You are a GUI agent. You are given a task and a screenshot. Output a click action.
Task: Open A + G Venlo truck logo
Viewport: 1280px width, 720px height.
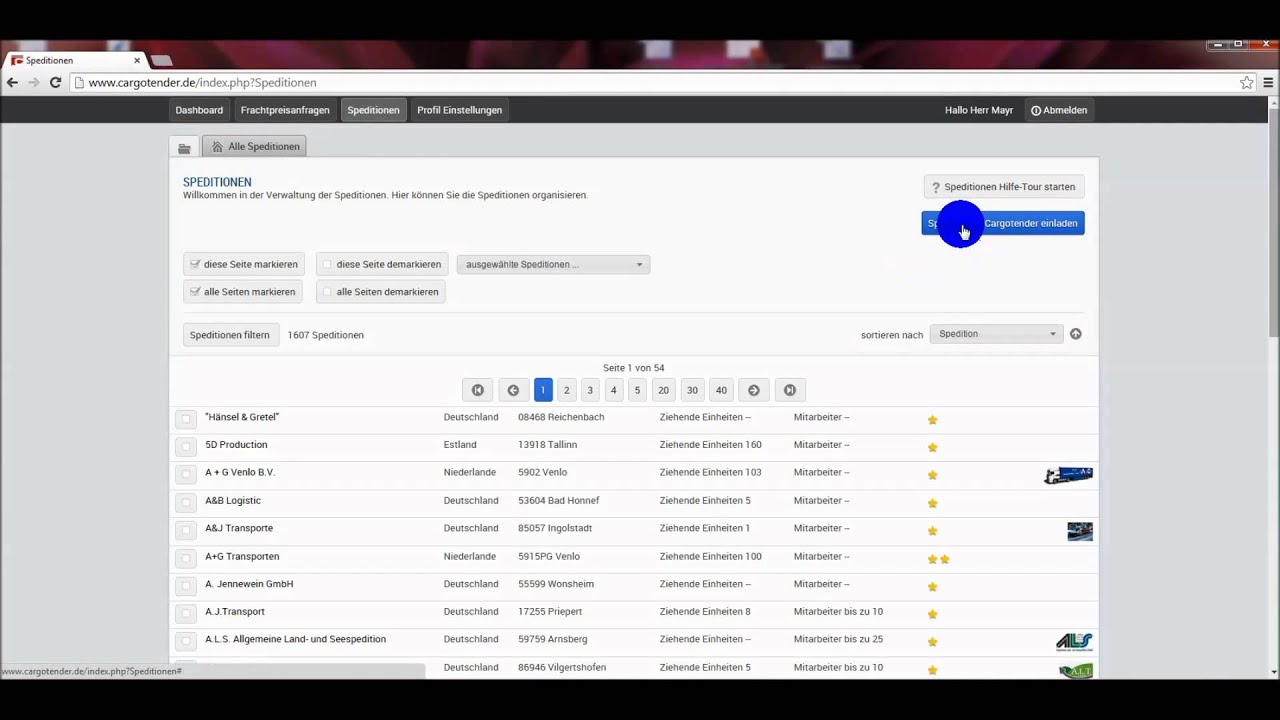click(x=1068, y=475)
